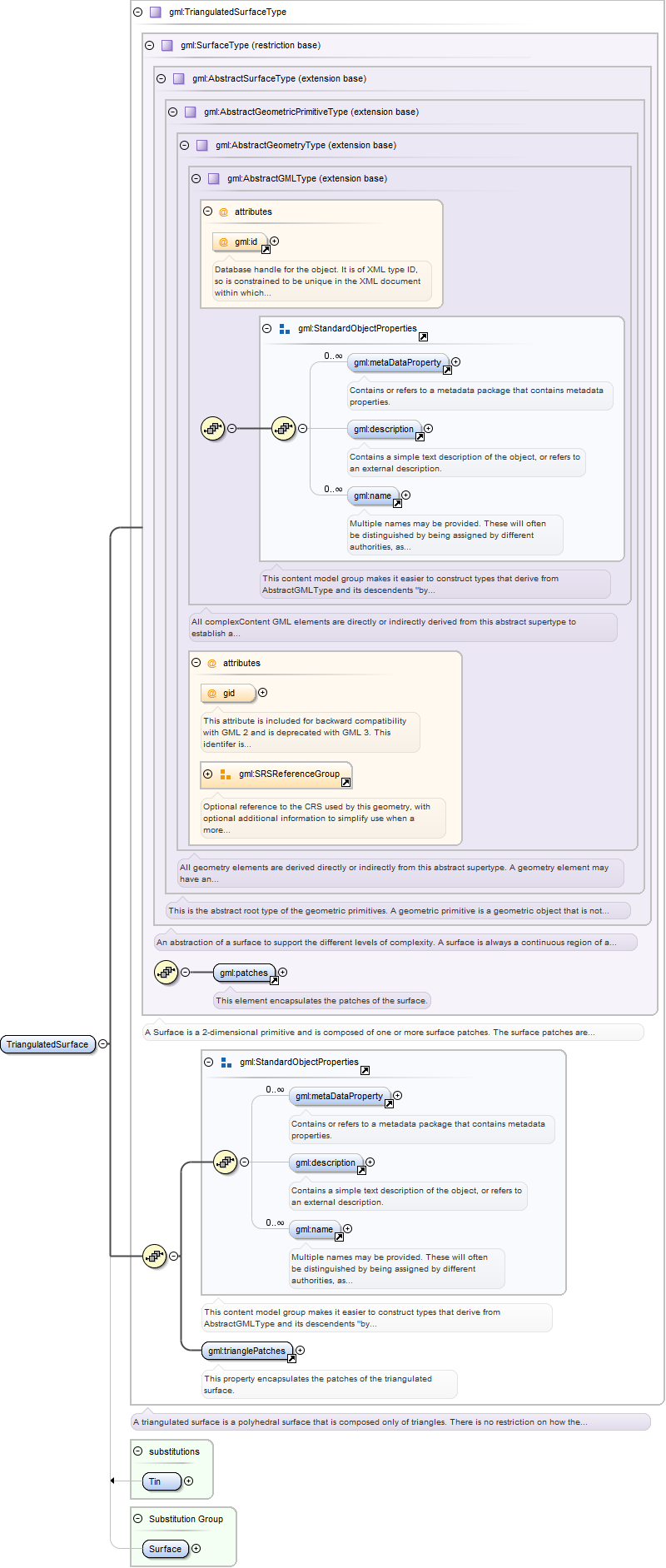Collapse the gml:TriangulatedSurfaceType box
The width and height of the screenshot is (666, 1568).
tap(138, 12)
